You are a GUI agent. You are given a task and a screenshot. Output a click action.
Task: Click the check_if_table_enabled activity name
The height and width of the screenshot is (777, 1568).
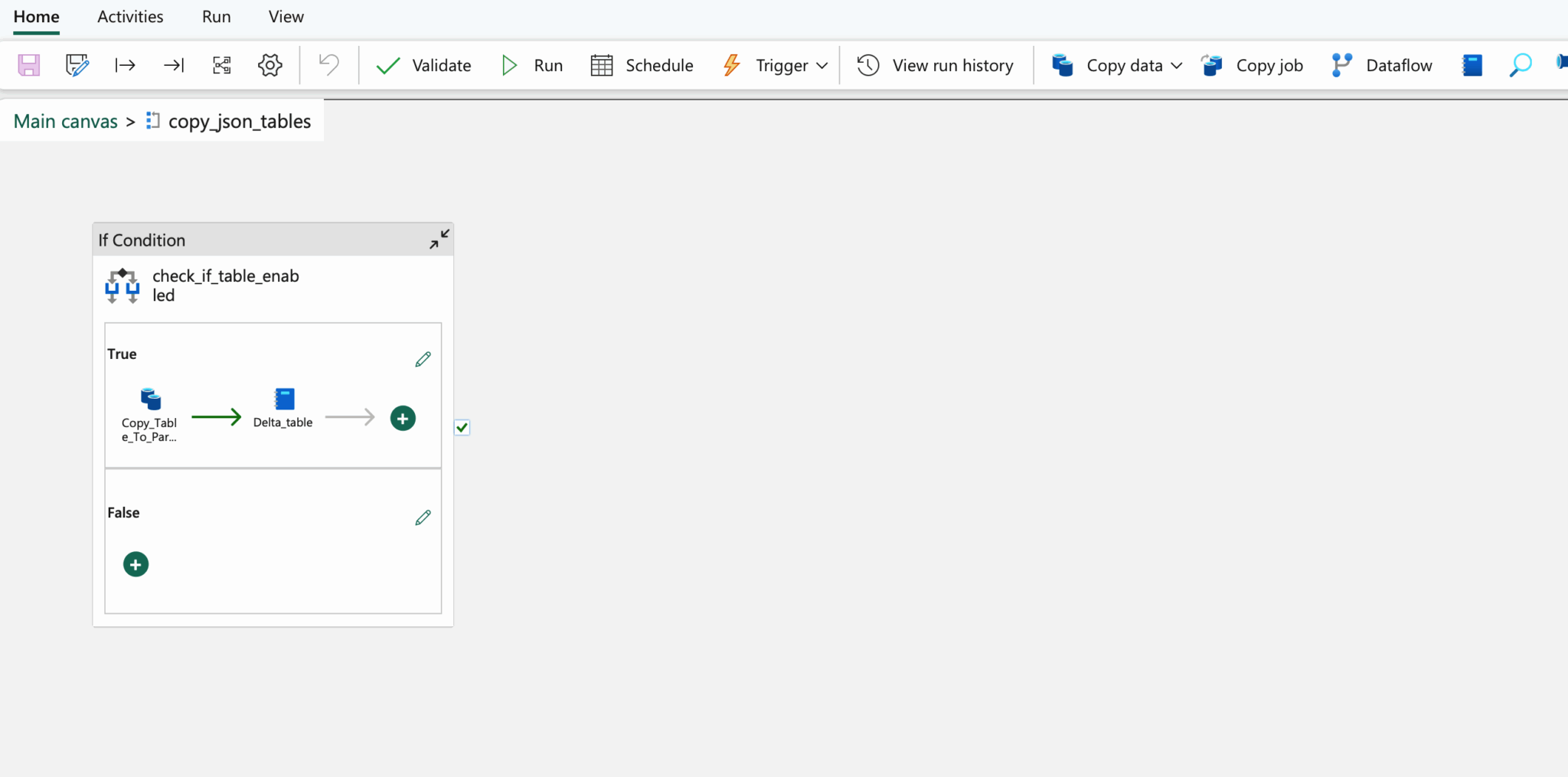coord(226,286)
